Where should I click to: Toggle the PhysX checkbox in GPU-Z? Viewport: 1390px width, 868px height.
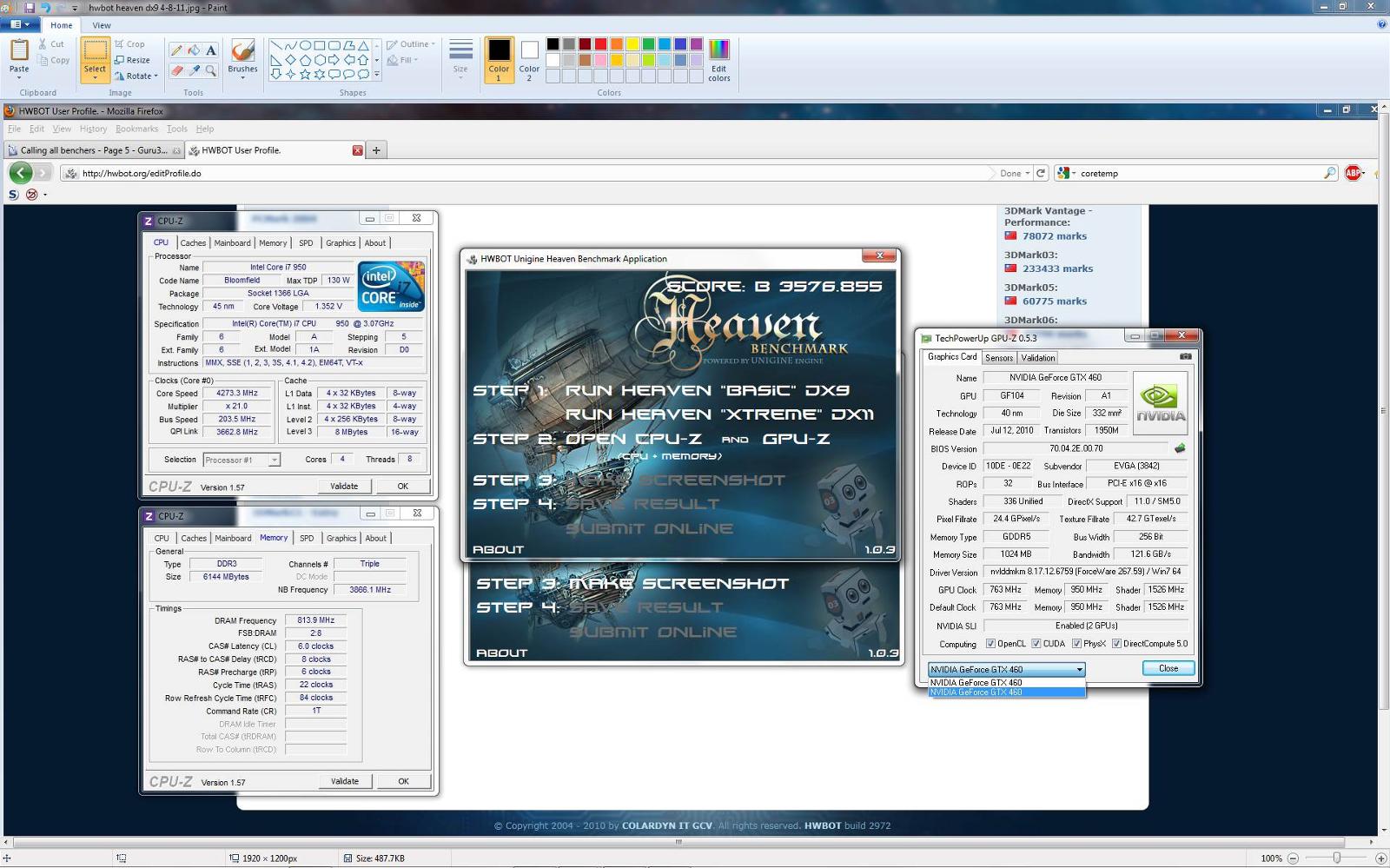(x=1076, y=644)
